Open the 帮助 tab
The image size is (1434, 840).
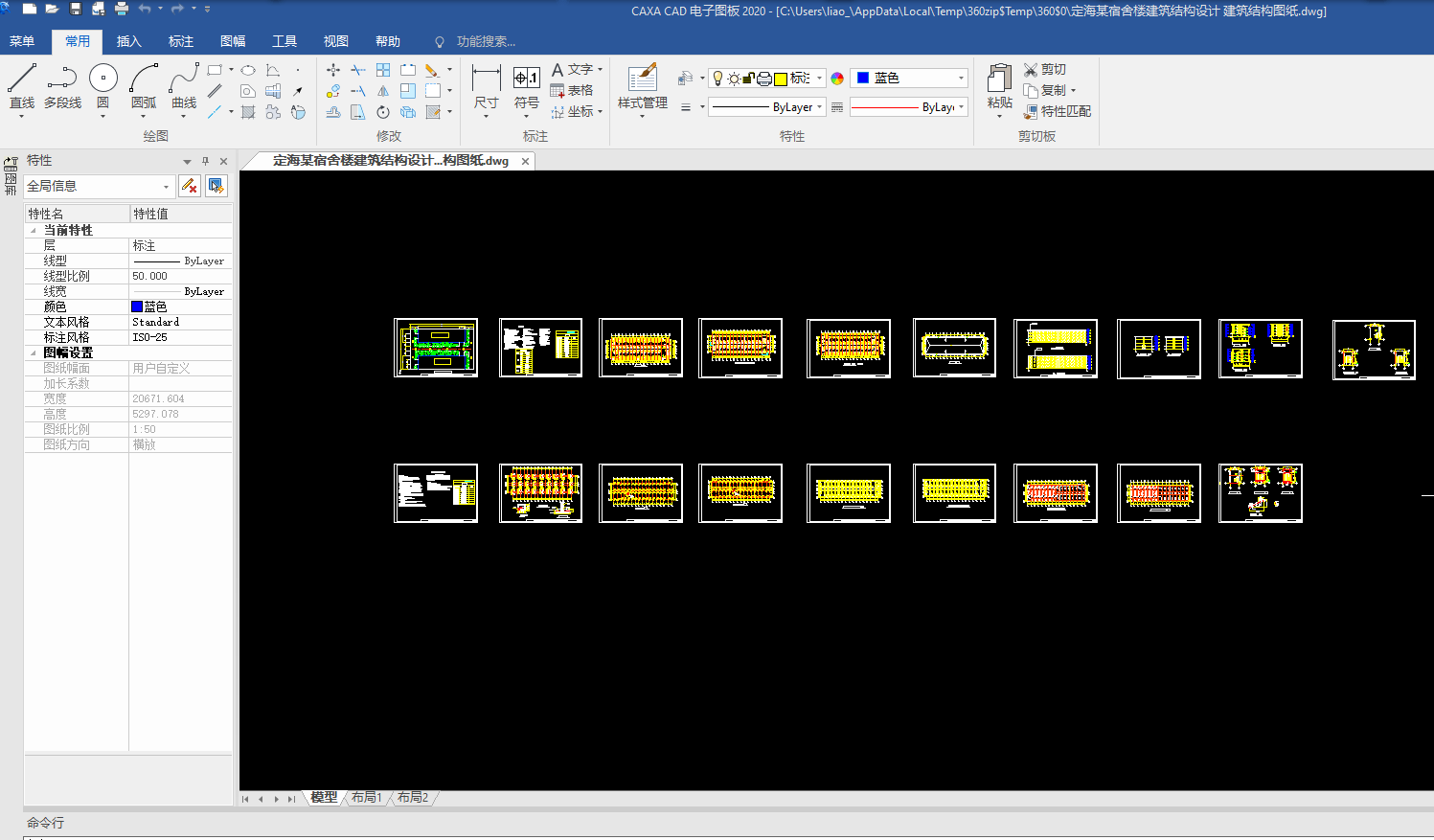pos(388,41)
